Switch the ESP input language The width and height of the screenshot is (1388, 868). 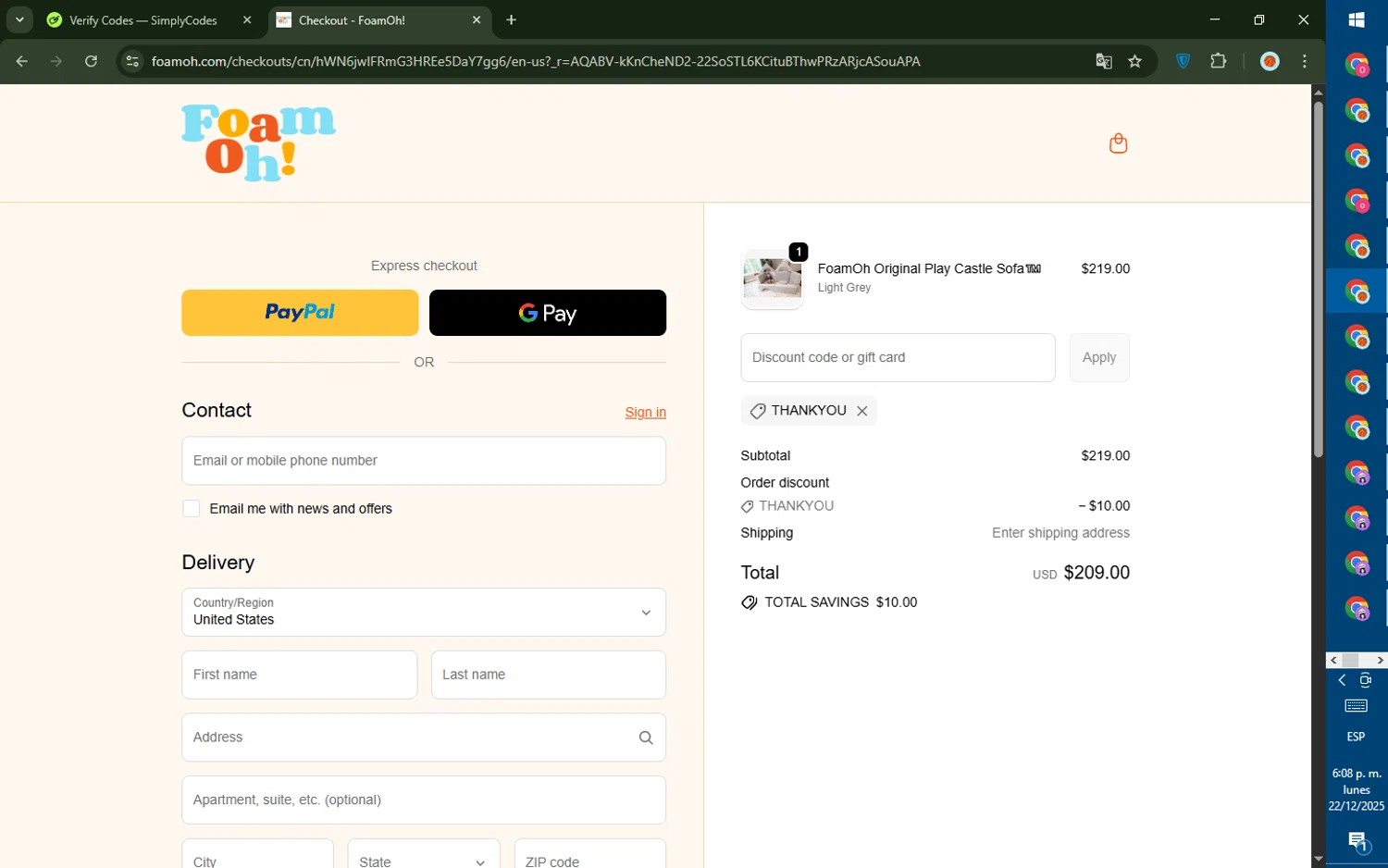(1356, 737)
